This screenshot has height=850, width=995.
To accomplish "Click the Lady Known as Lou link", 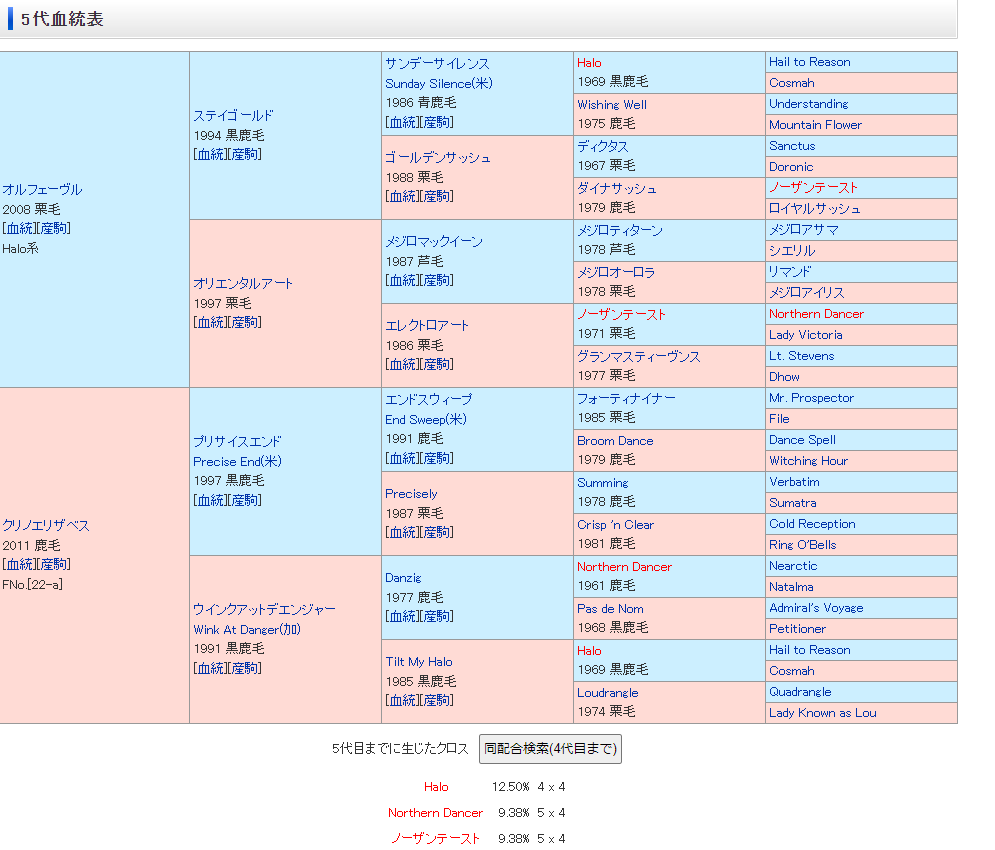I will [822, 713].
